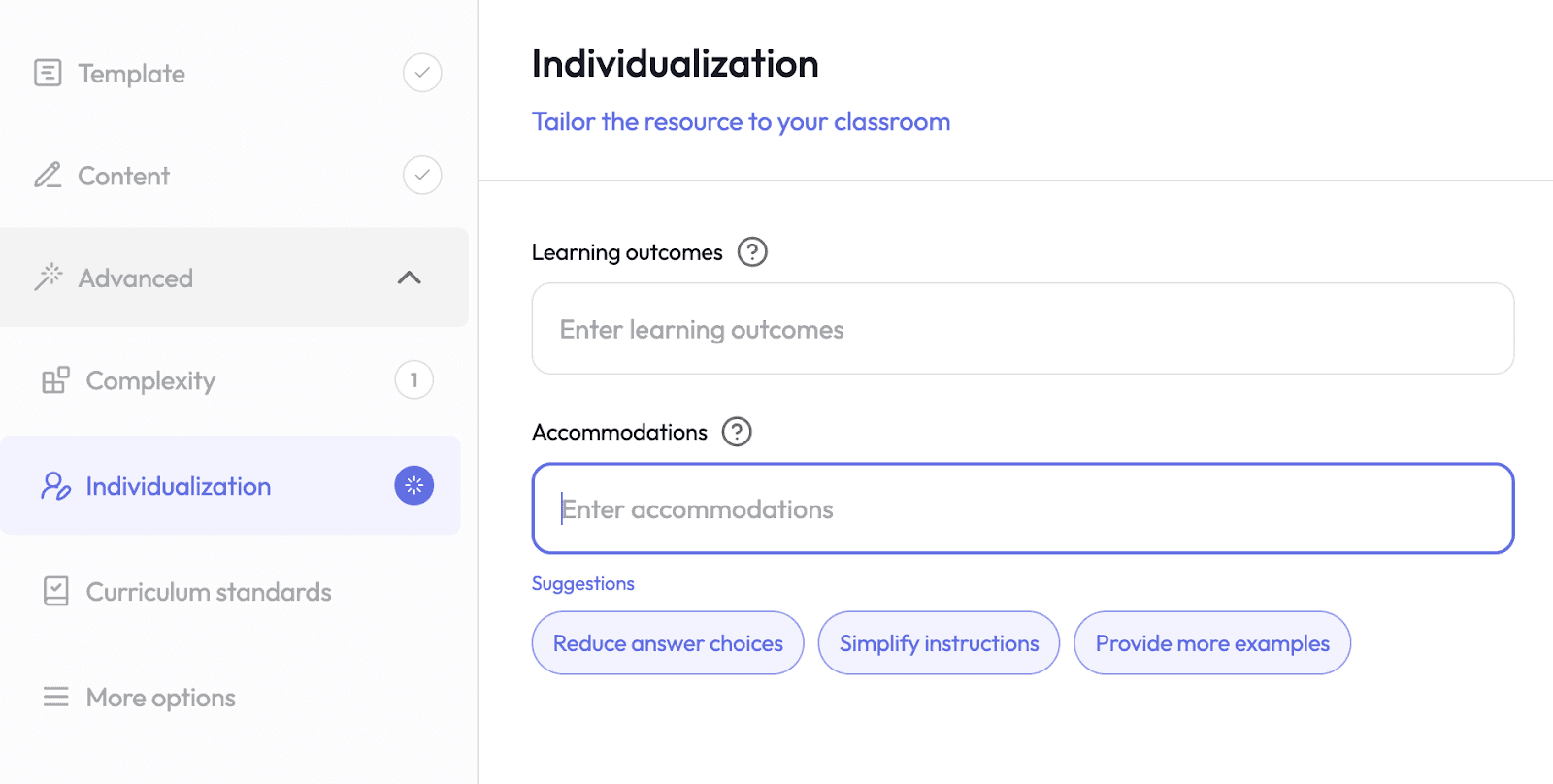Image resolution: width=1553 pixels, height=784 pixels.
Task: Open Accommodations help question mark
Action: coord(737,432)
